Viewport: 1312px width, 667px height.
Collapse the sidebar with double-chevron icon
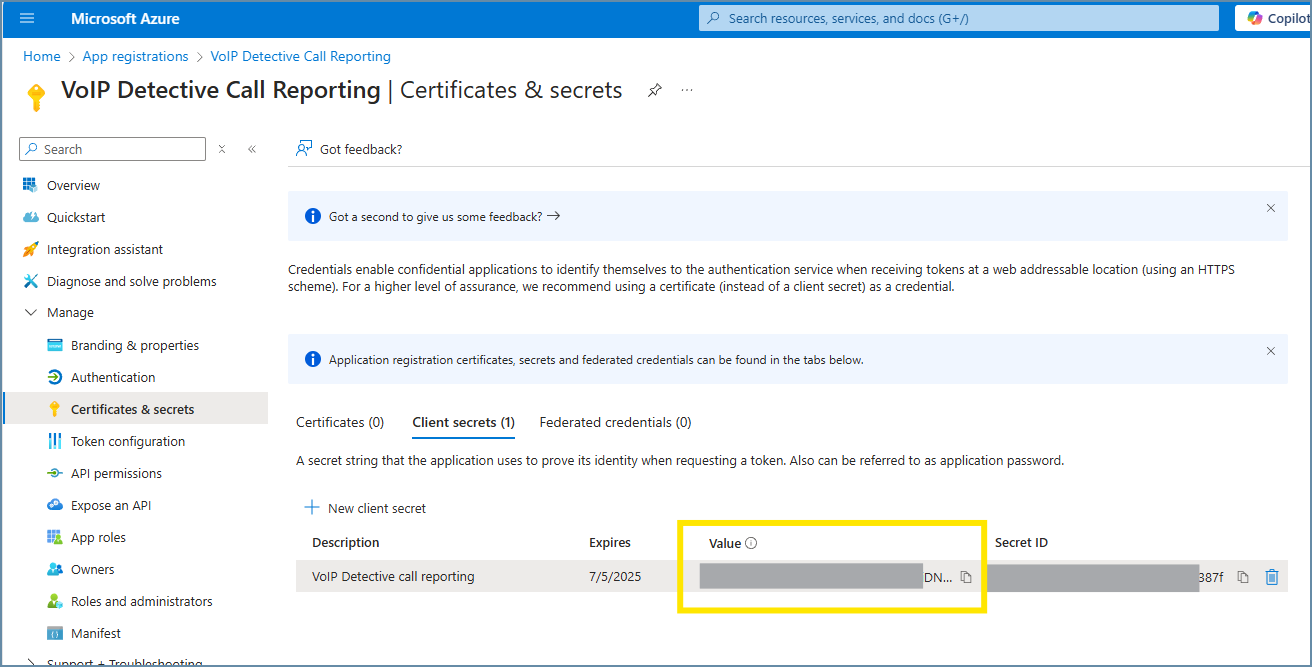click(x=252, y=149)
